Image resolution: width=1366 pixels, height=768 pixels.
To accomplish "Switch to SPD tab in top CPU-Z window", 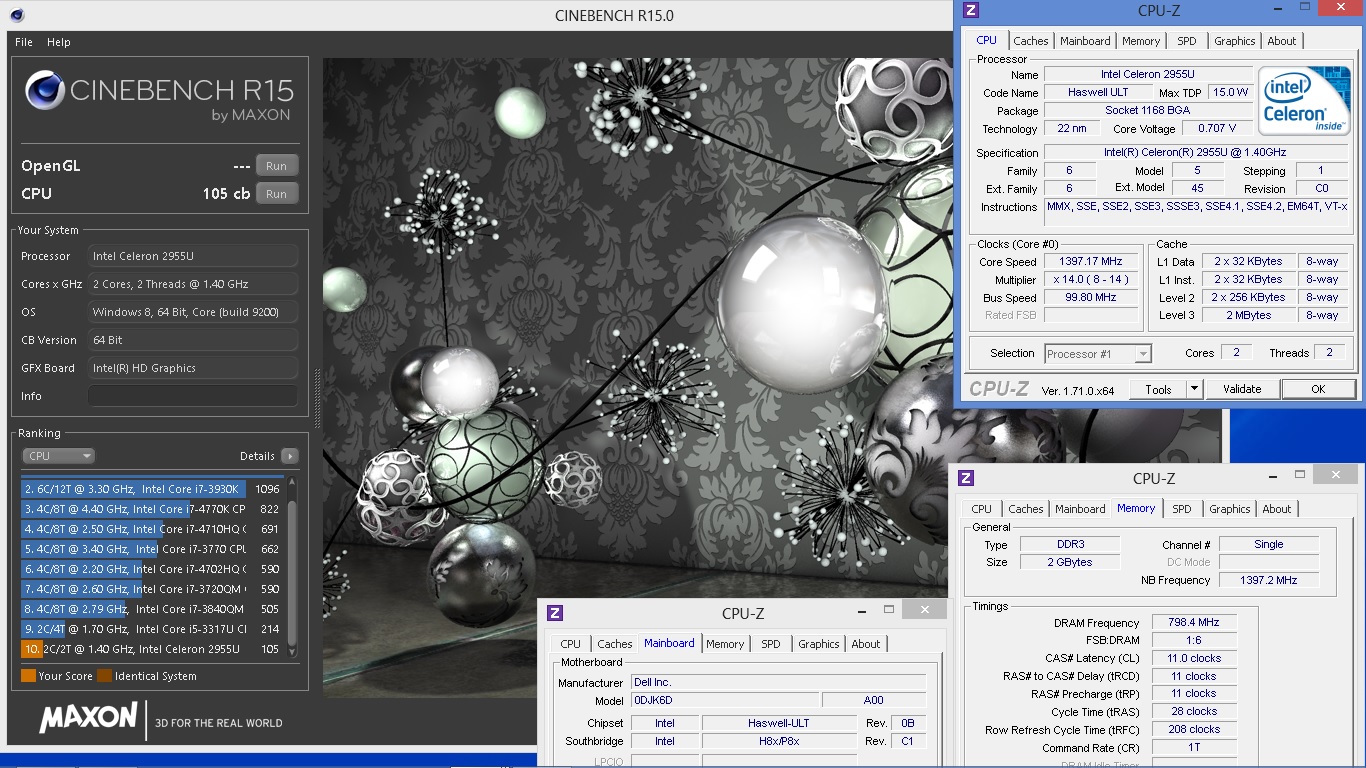I will 1186,41.
